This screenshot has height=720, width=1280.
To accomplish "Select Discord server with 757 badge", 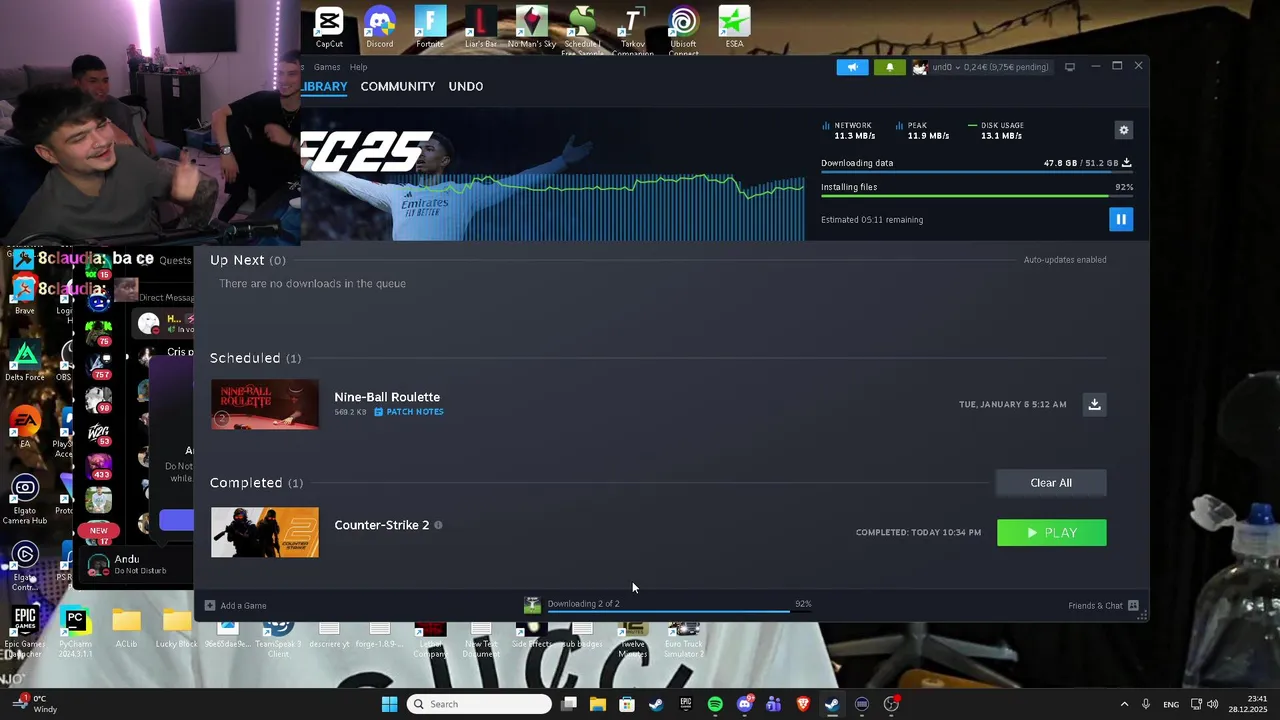I will point(99,364).
